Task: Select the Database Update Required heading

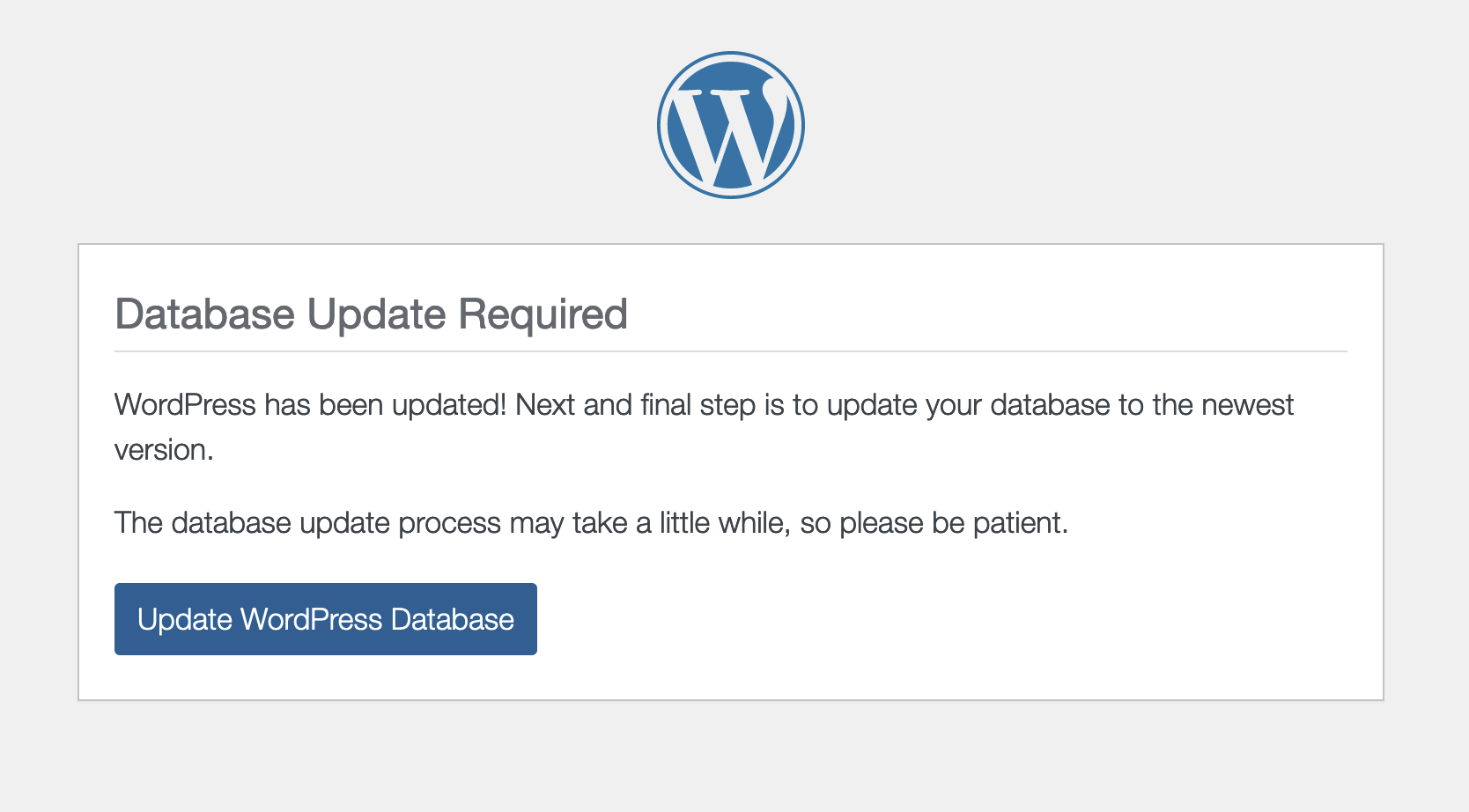Action: 371,314
